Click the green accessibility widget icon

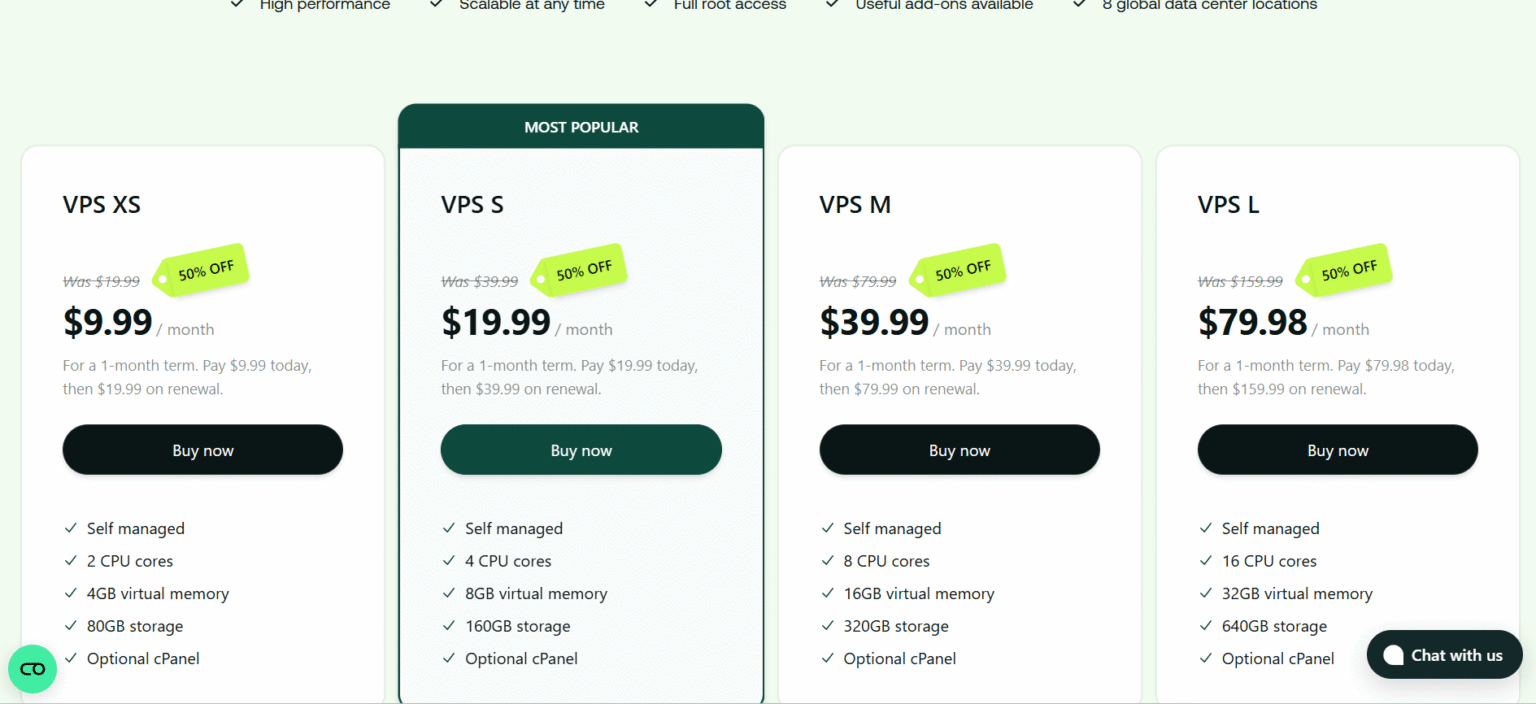[32, 669]
